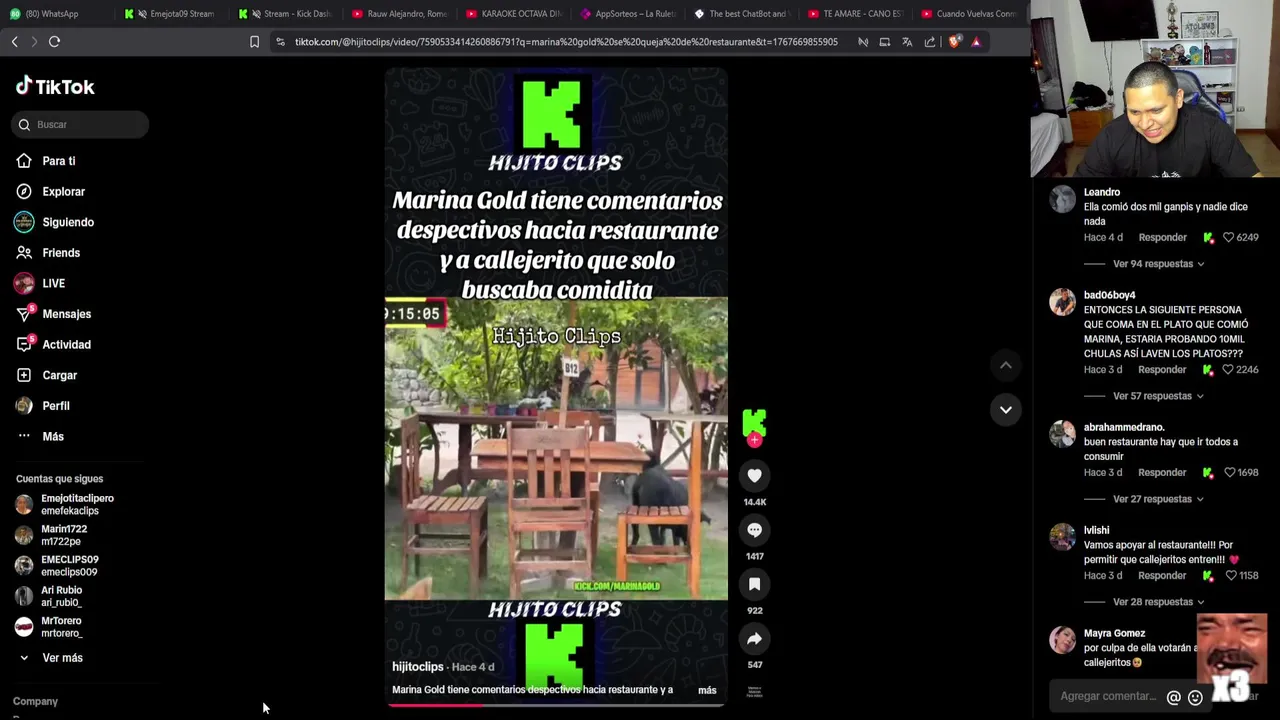Open EMECLIPS09 followed account
The height and width of the screenshot is (720, 1280).
[x=57, y=566]
